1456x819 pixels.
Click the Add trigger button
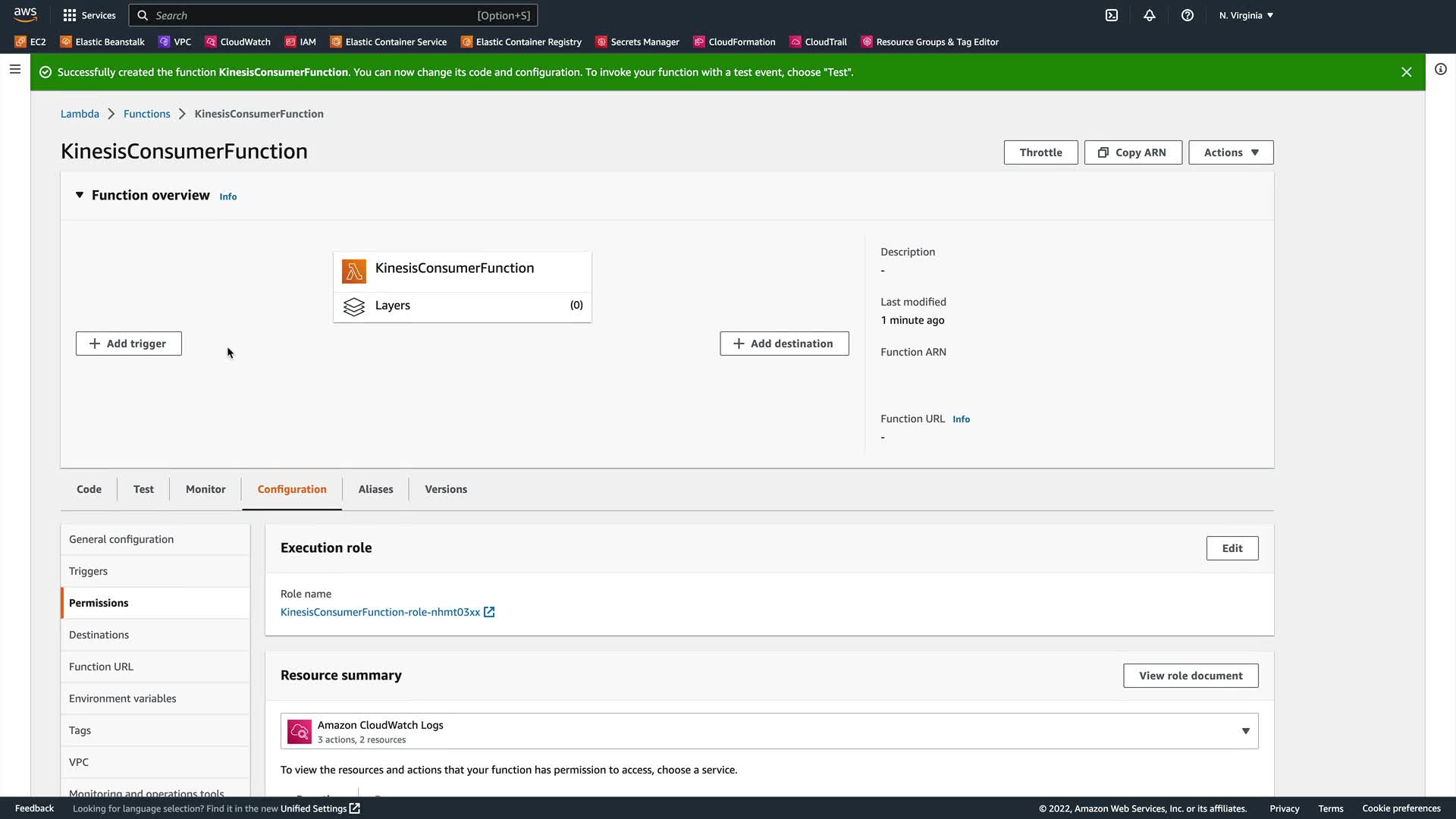click(128, 344)
